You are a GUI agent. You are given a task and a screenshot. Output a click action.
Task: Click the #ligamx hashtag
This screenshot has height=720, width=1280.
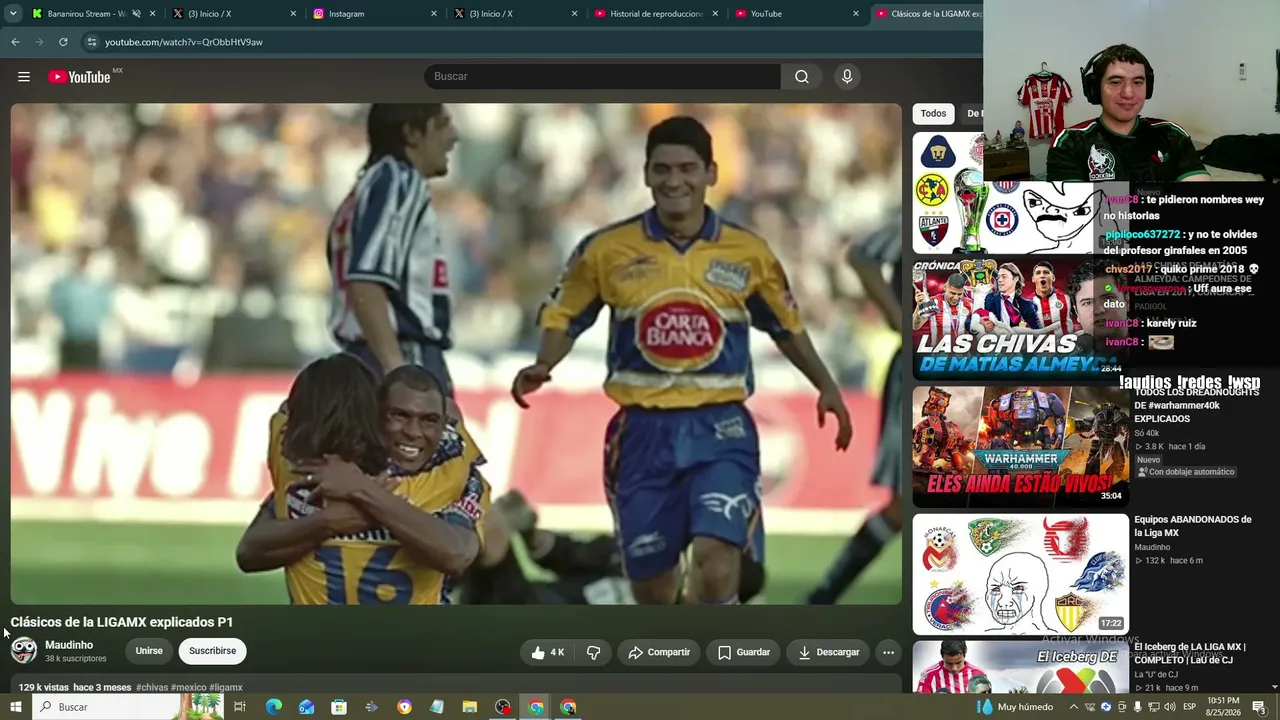(226, 688)
